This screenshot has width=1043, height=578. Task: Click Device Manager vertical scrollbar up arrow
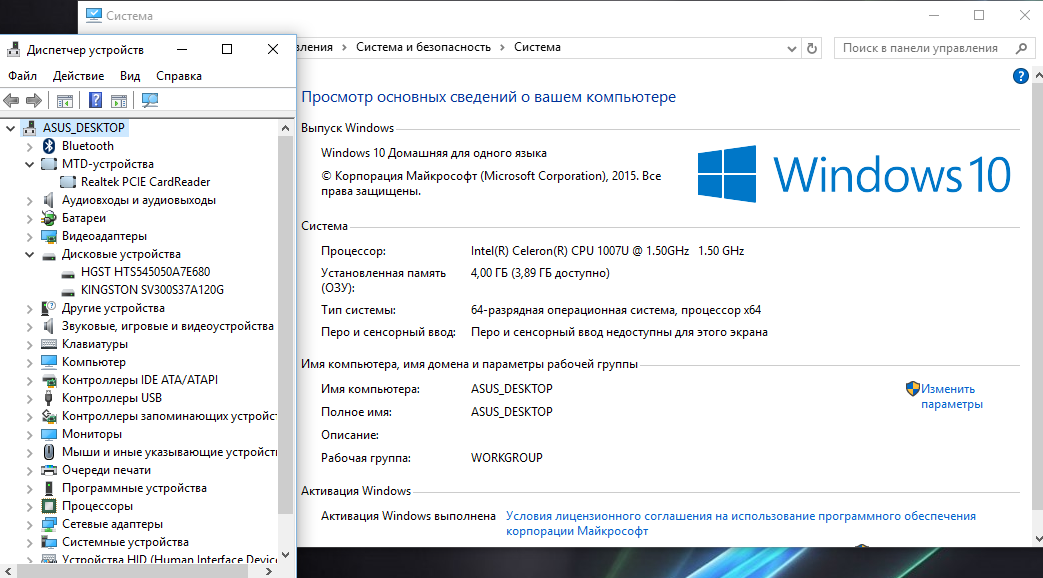285,128
